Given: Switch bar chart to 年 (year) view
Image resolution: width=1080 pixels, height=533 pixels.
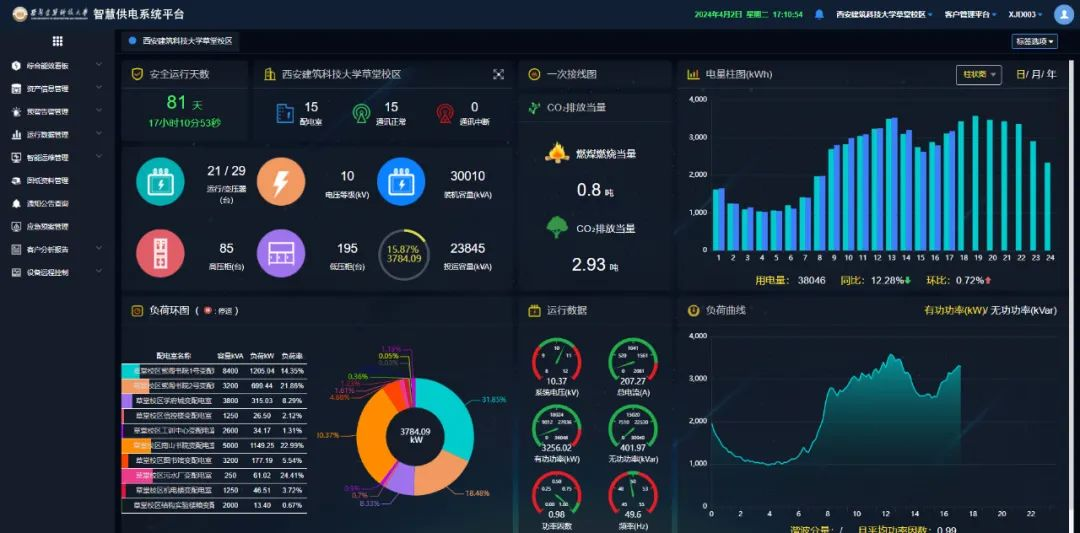Looking at the screenshot, I should tap(1051, 74).
